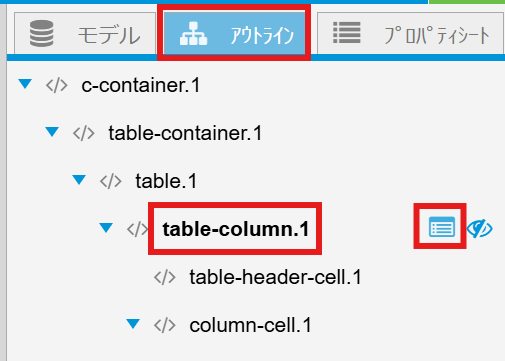
Task: Switch to the プロパティシート tab
Action: click(x=410, y=33)
